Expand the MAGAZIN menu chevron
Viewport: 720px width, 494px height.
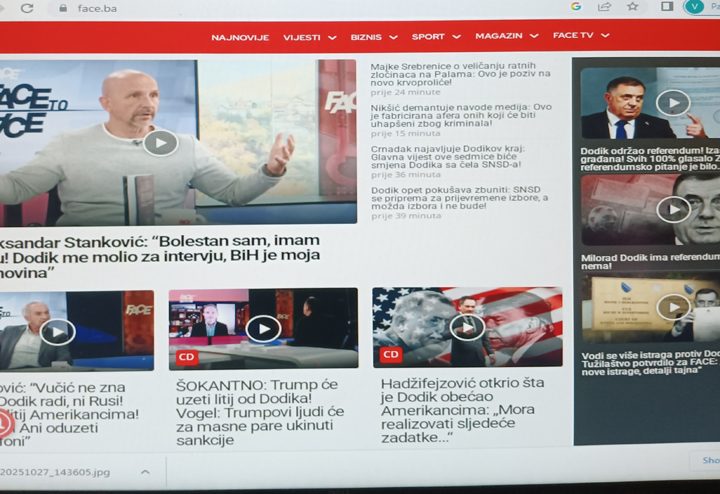[x=534, y=36]
